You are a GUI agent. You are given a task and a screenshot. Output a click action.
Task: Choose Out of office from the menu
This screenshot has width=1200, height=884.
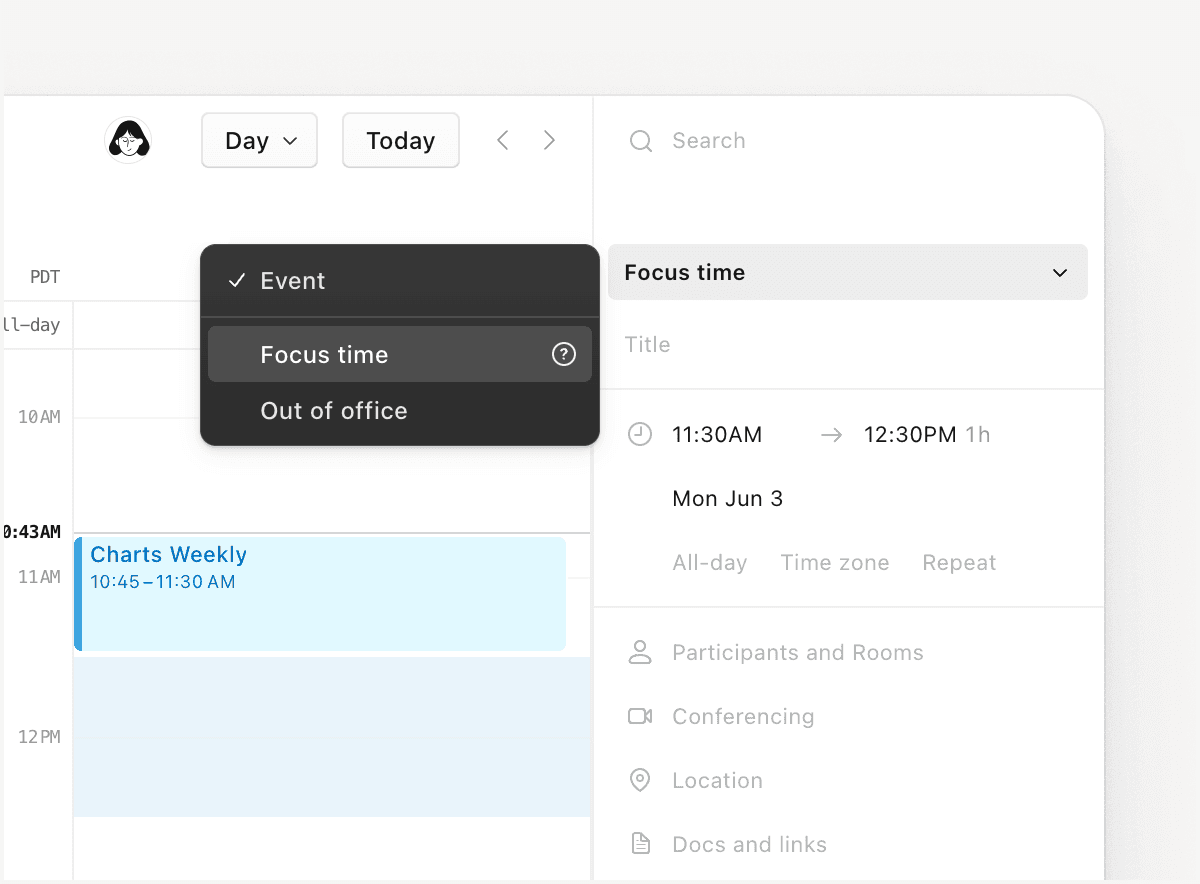333,410
